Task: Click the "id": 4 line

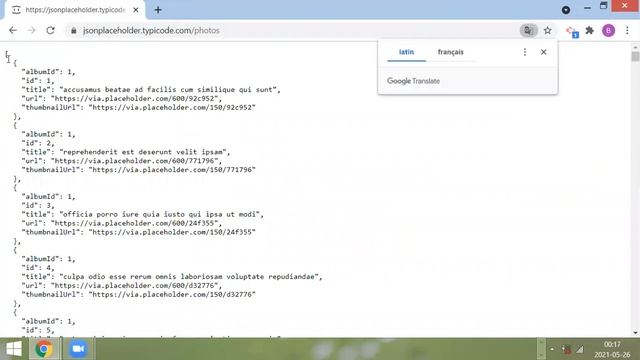Action: 38,268
